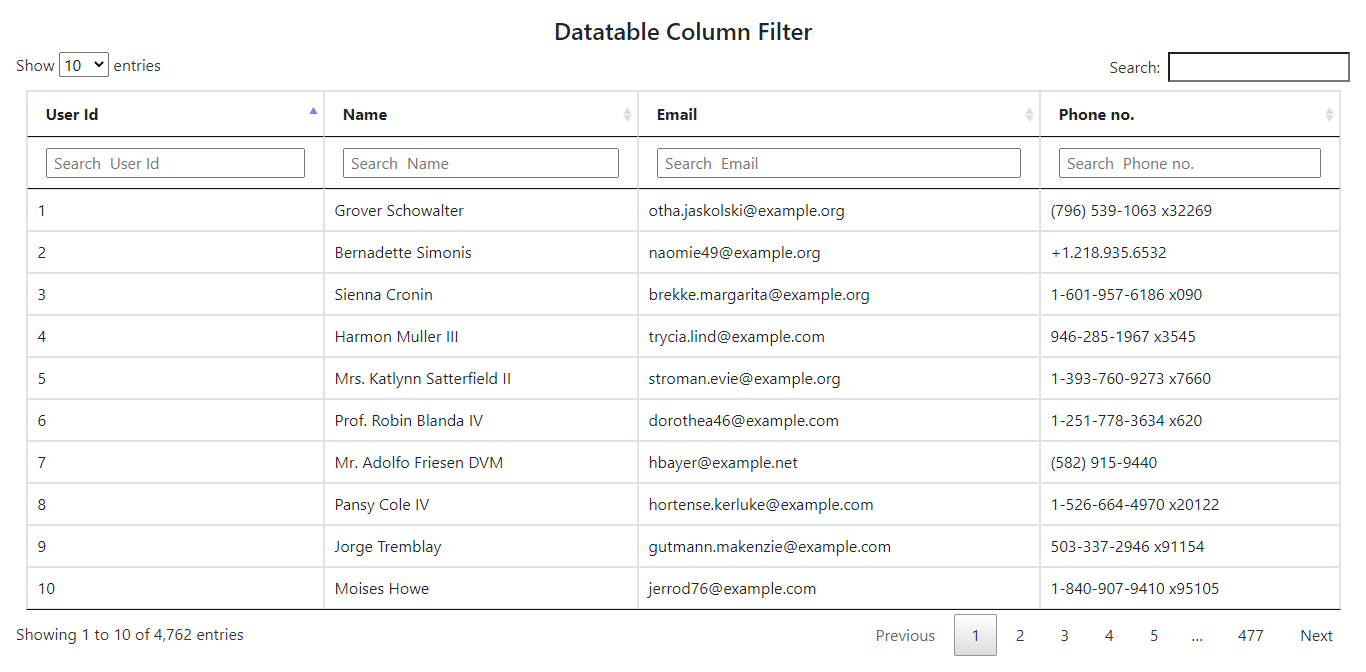Click email brekke.margarita@example.org
Image resolution: width=1366 pixels, height=672 pixels.
pos(759,295)
